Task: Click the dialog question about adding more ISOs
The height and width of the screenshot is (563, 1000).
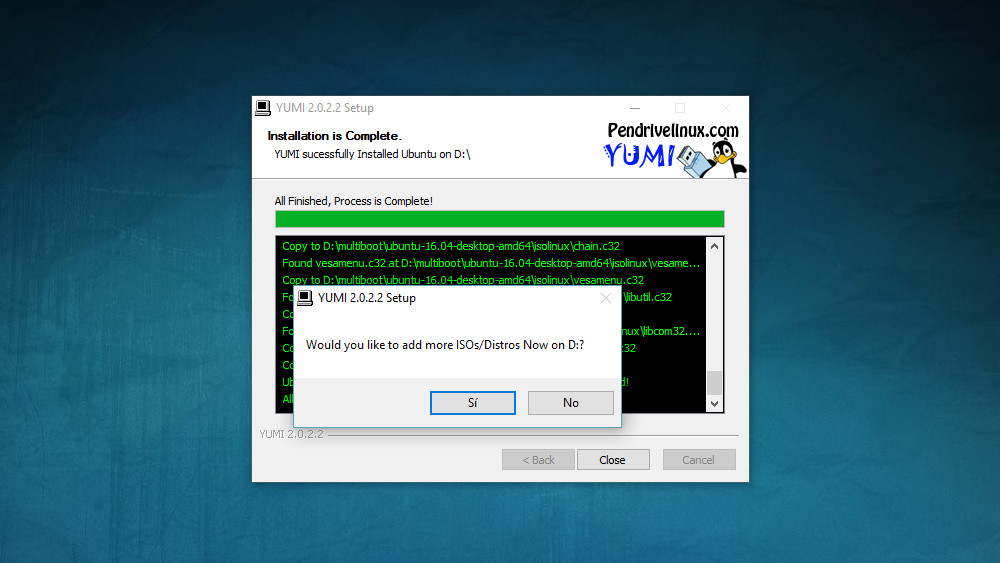Action: (x=445, y=345)
